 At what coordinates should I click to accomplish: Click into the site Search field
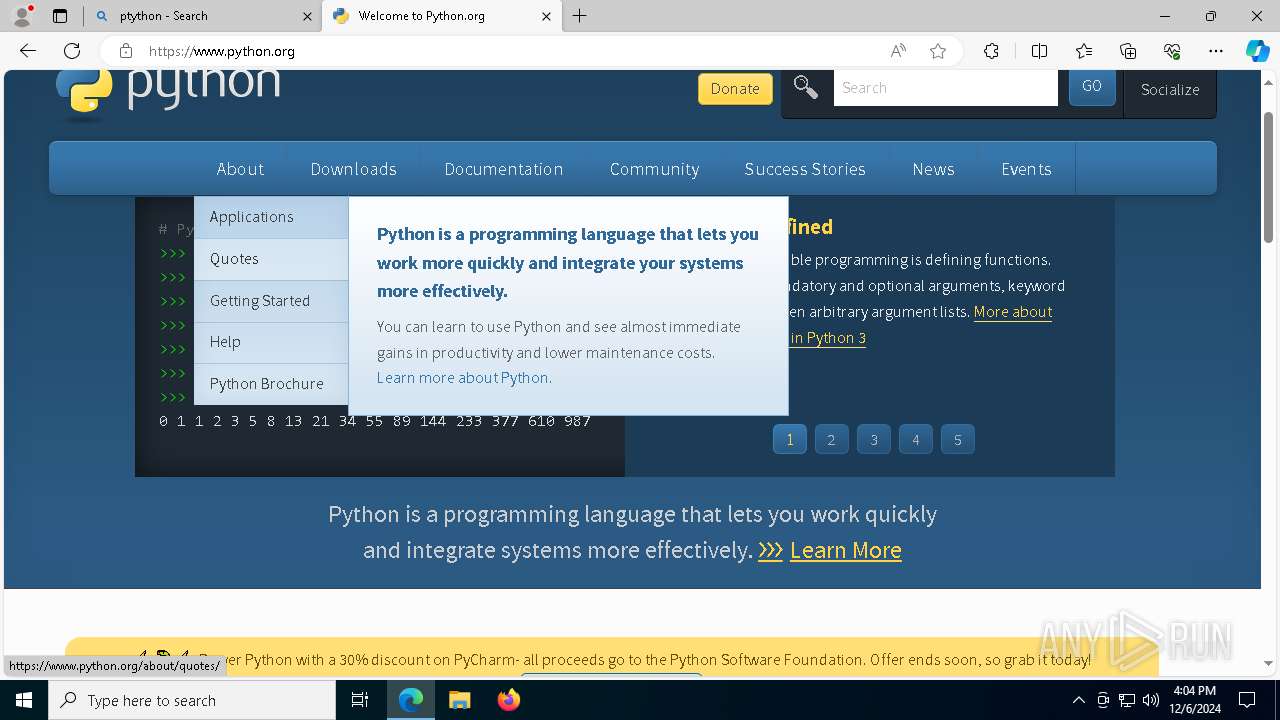(945, 88)
